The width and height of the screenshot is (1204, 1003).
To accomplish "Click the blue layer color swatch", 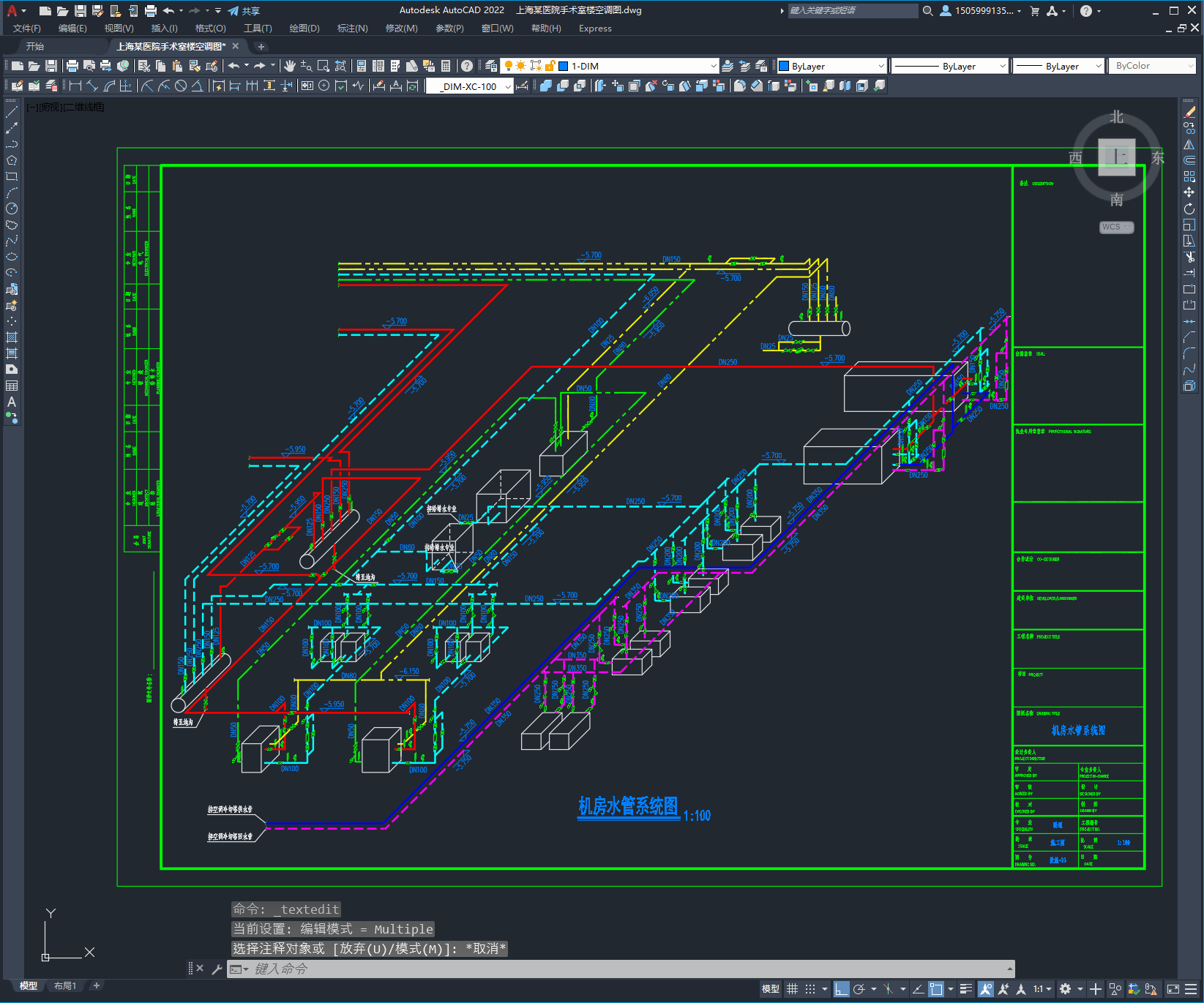I will pyautogui.click(x=564, y=66).
